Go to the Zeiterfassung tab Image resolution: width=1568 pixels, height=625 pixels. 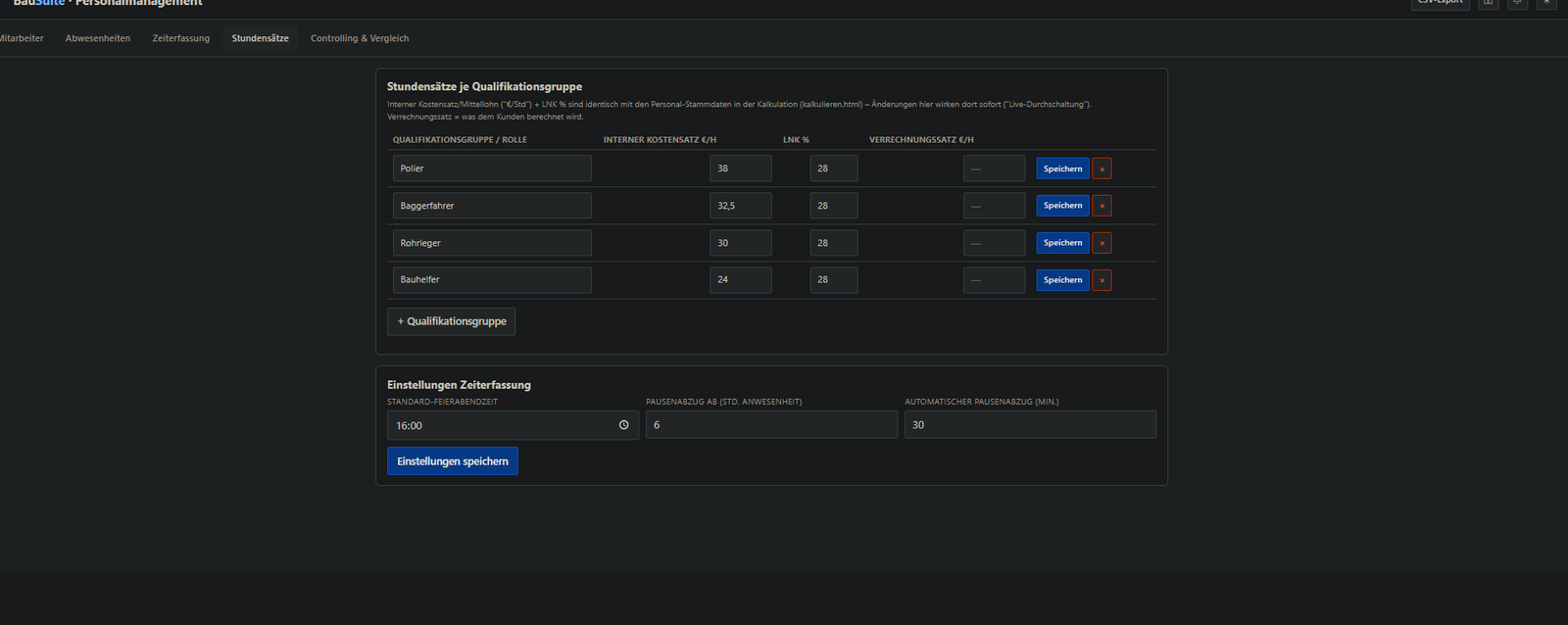(181, 38)
